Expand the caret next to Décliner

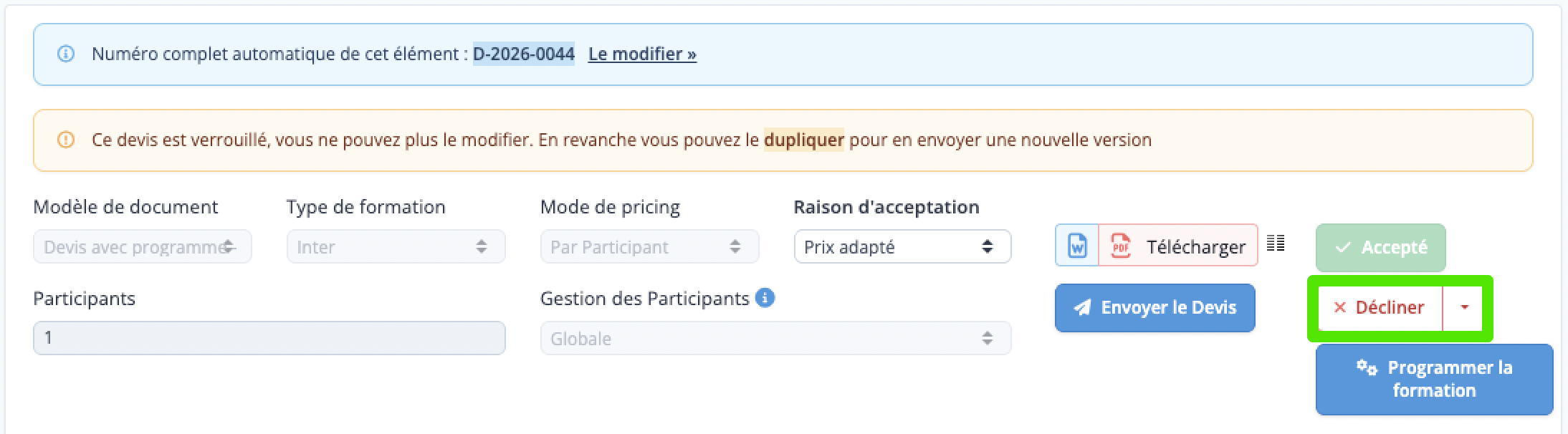pos(1463,307)
